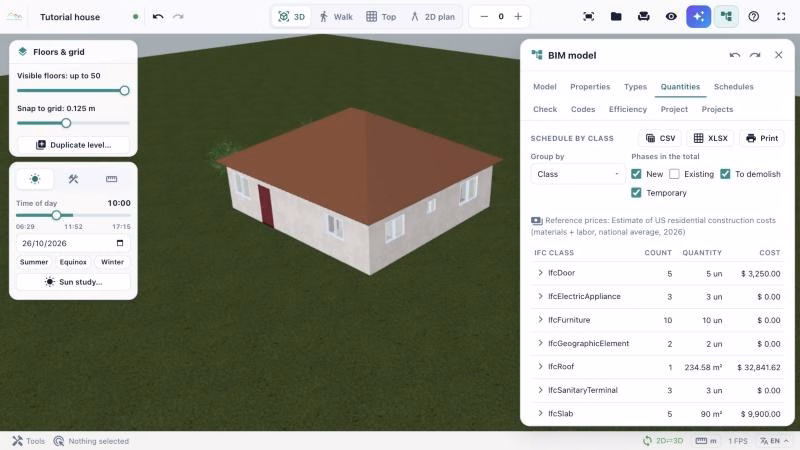Set season to Winter

click(x=112, y=262)
